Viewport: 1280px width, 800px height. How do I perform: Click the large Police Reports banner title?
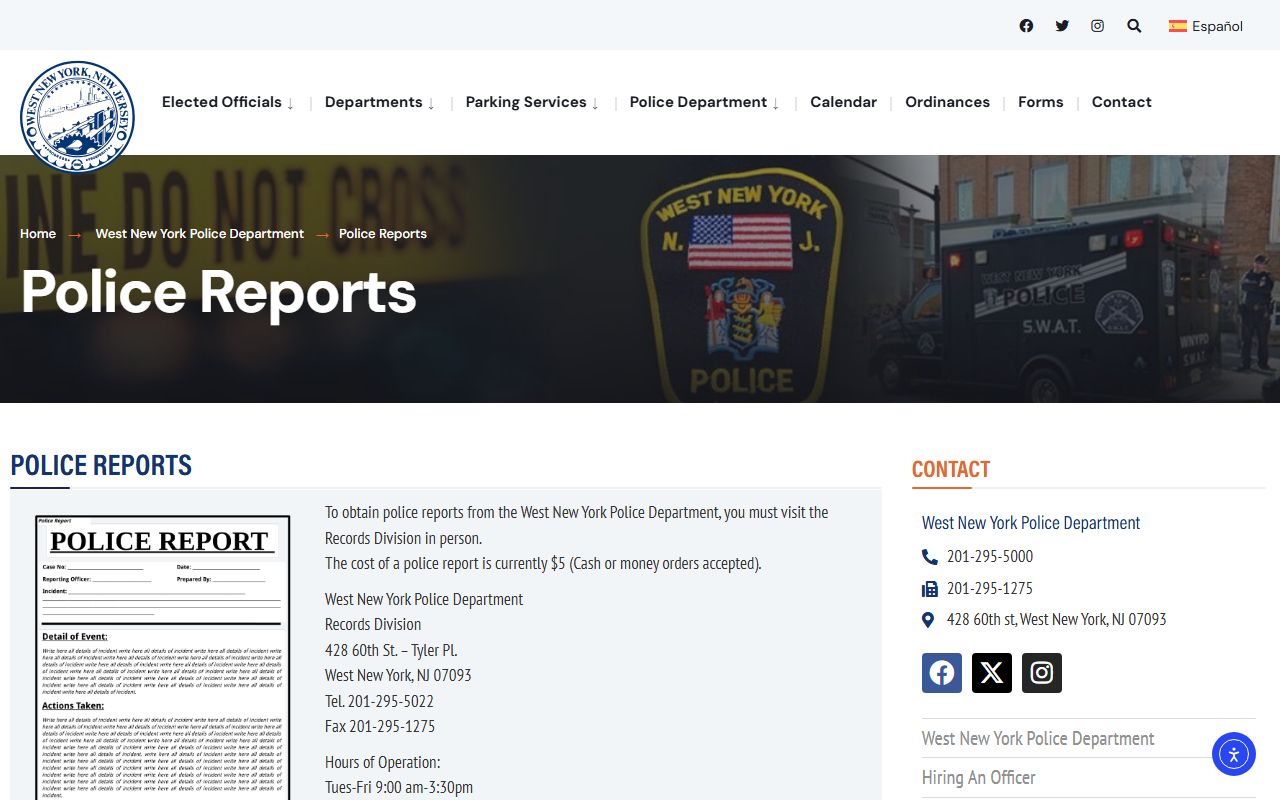pyautogui.click(x=219, y=292)
